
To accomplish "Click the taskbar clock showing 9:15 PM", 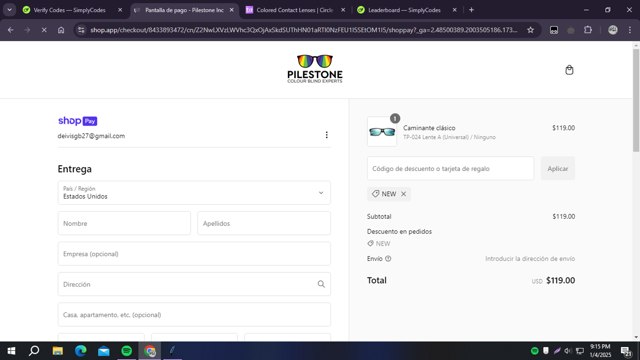I will pyautogui.click(x=600, y=351).
